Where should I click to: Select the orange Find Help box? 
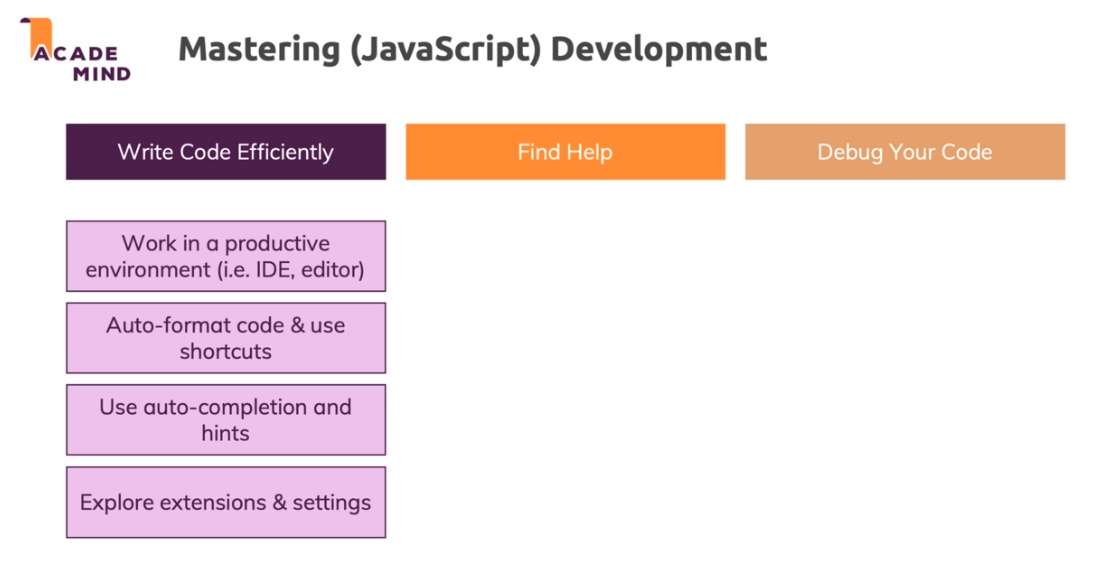[x=565, y=152]
